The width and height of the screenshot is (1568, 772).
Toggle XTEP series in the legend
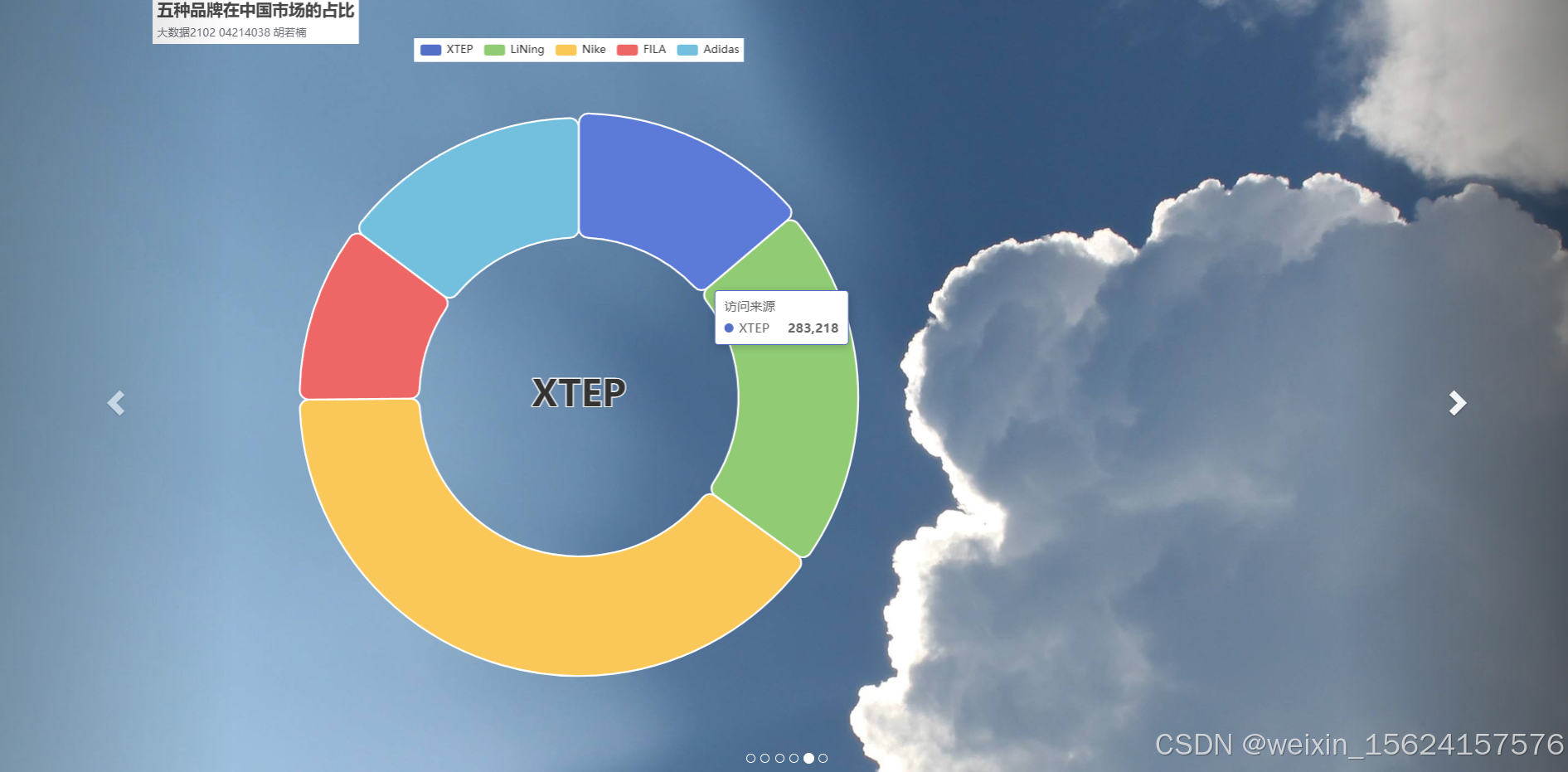coord(446,50)
